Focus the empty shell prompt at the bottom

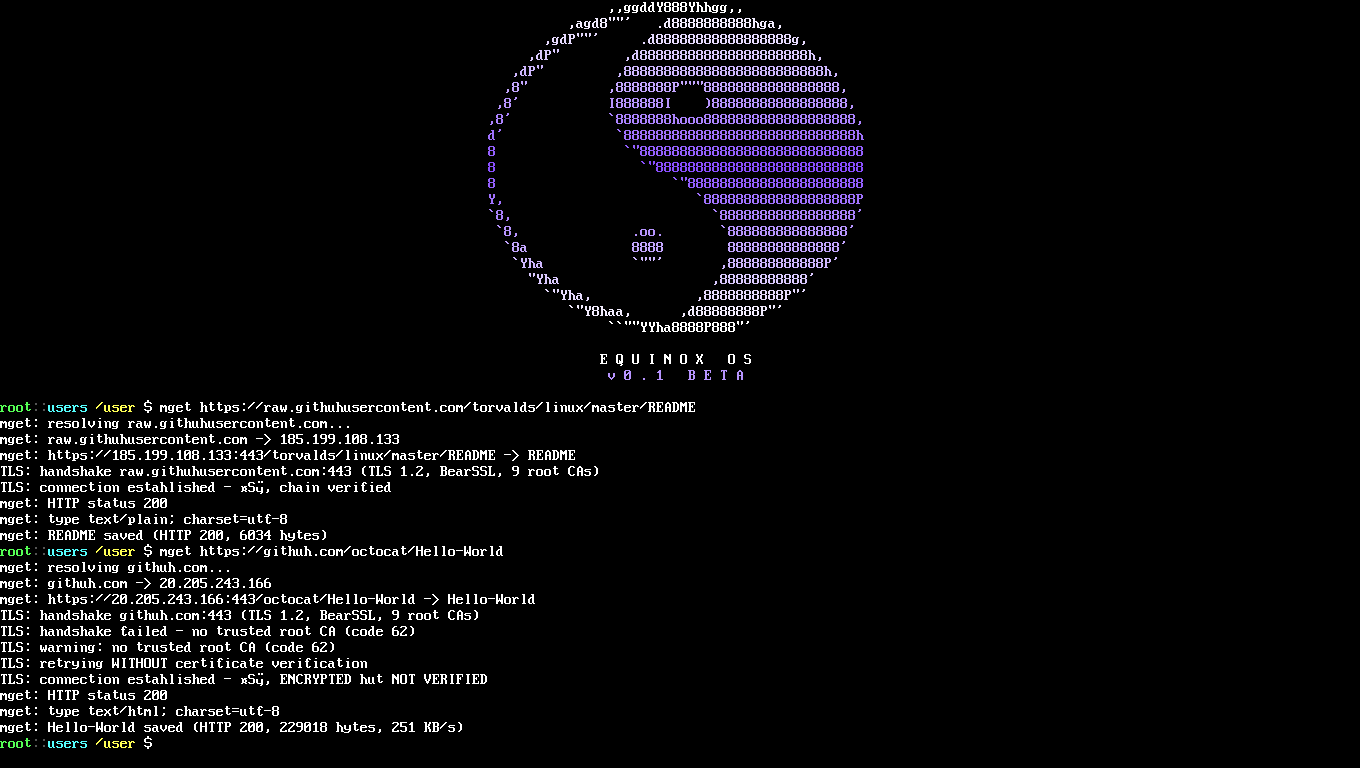(76, 743)
